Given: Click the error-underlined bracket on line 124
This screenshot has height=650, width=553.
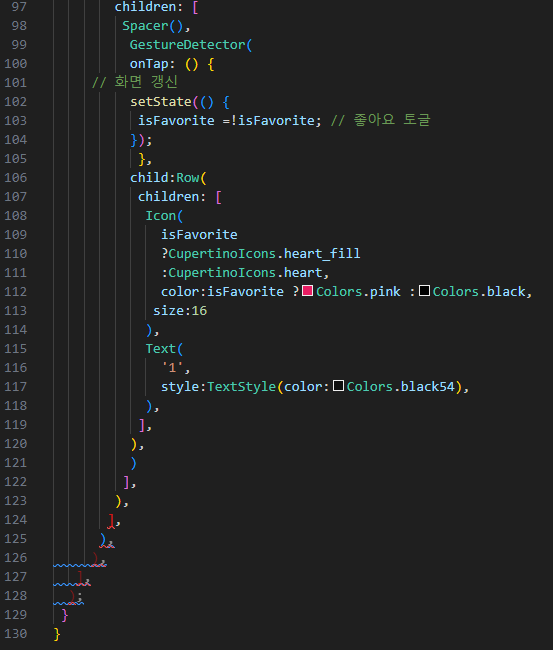Looking at the screenshot, I should (x=112, y=521).
